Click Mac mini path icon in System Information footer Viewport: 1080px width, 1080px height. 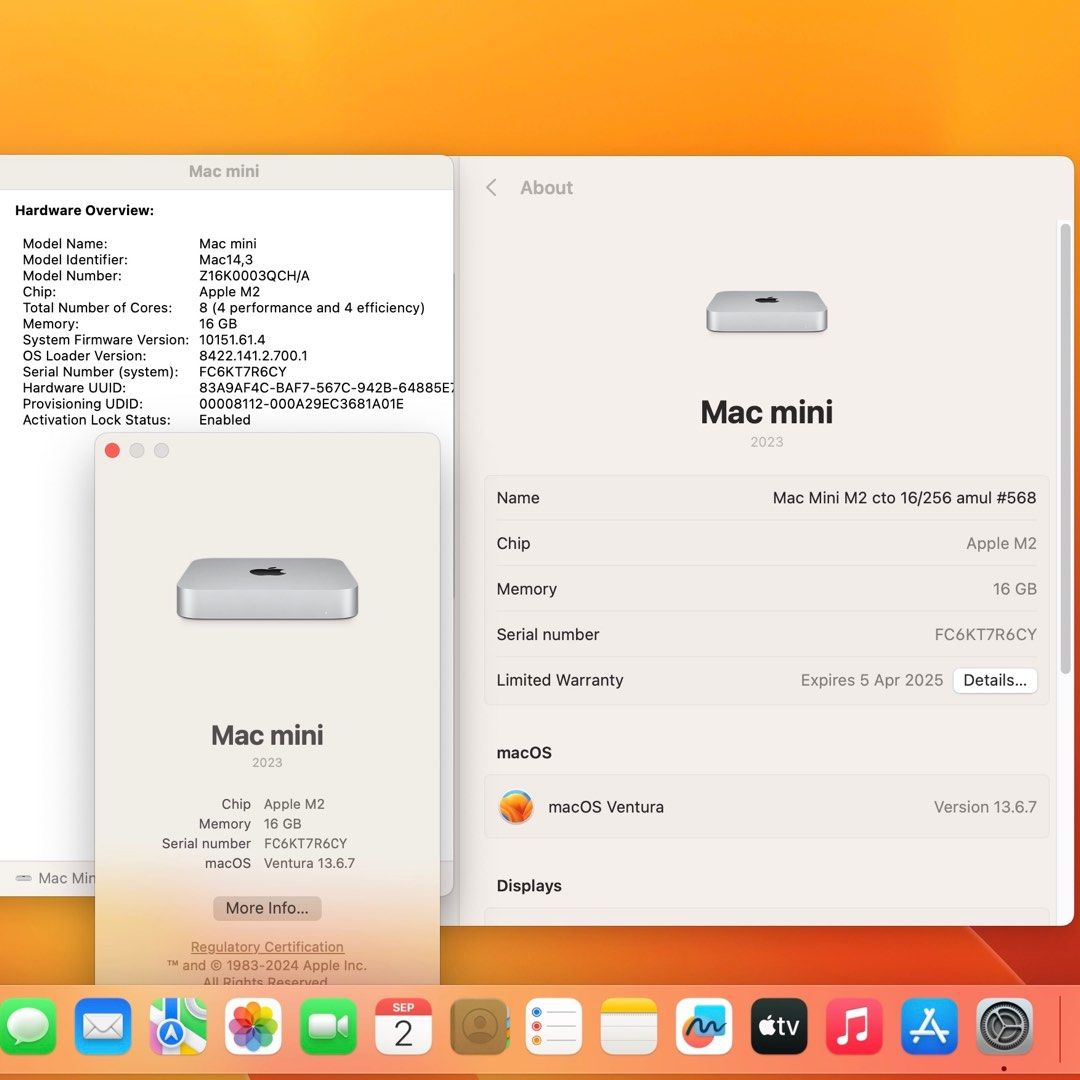tap(23, 878)
